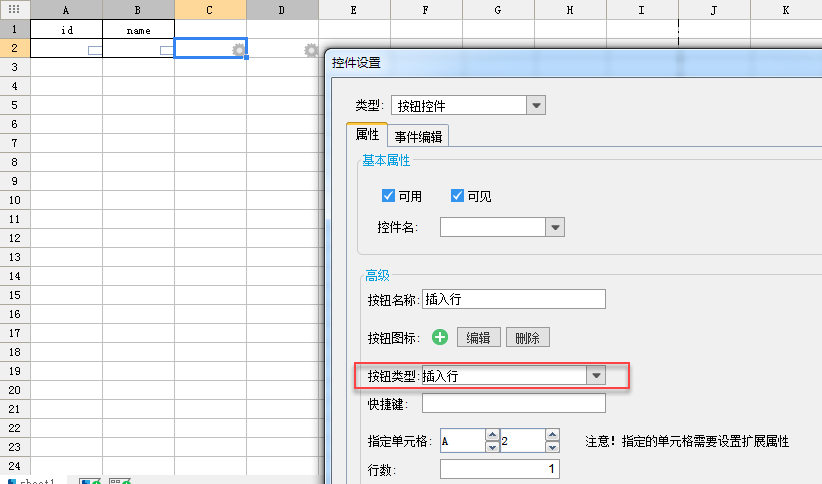
Task: Click the 按钮图标 label
Action: click(x=394, y=338)
